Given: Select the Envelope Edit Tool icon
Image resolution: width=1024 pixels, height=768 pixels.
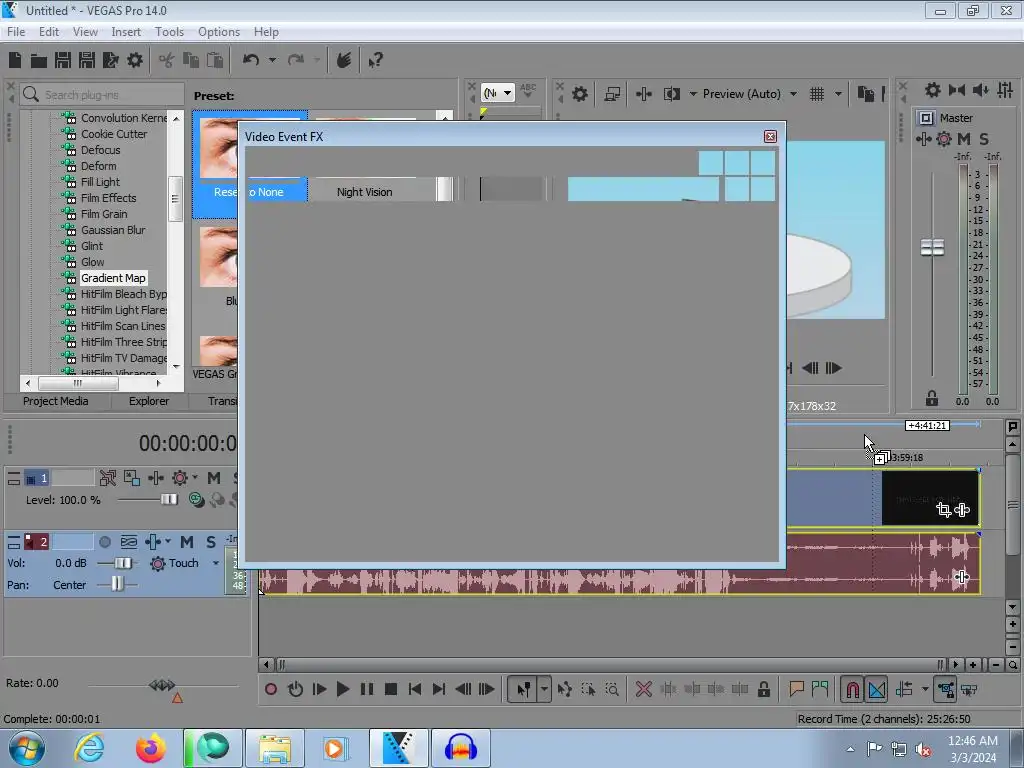Looking at the screenshot, I should coord(565,690).
